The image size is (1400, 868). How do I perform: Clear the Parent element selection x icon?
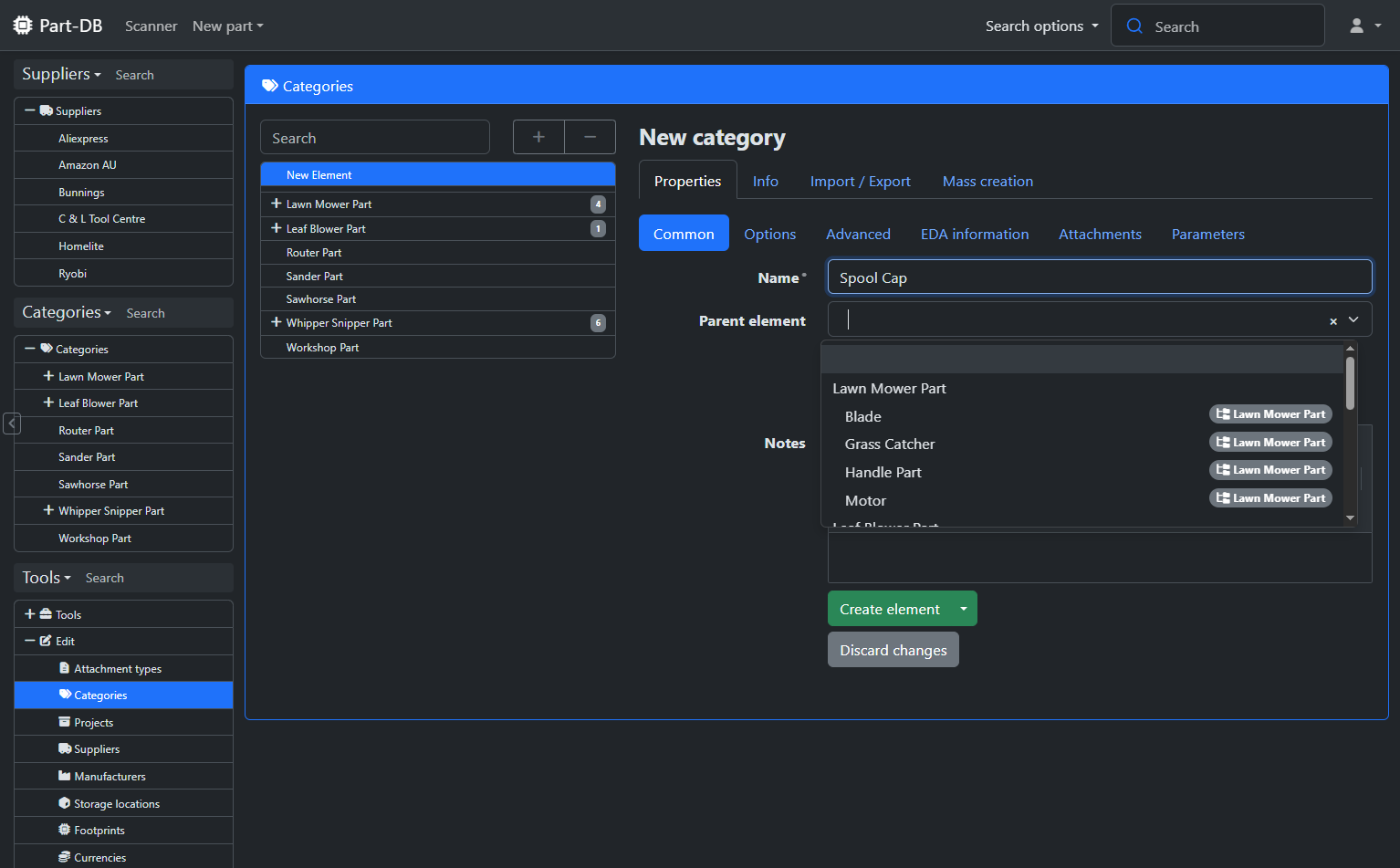(x=1333, y=321)
